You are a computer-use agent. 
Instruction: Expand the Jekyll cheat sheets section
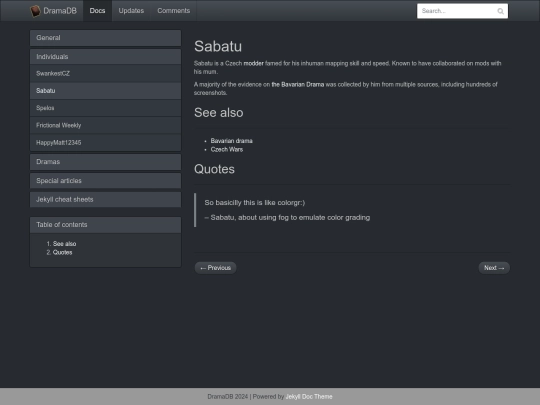pyautogui.click(x=105, y=199)
